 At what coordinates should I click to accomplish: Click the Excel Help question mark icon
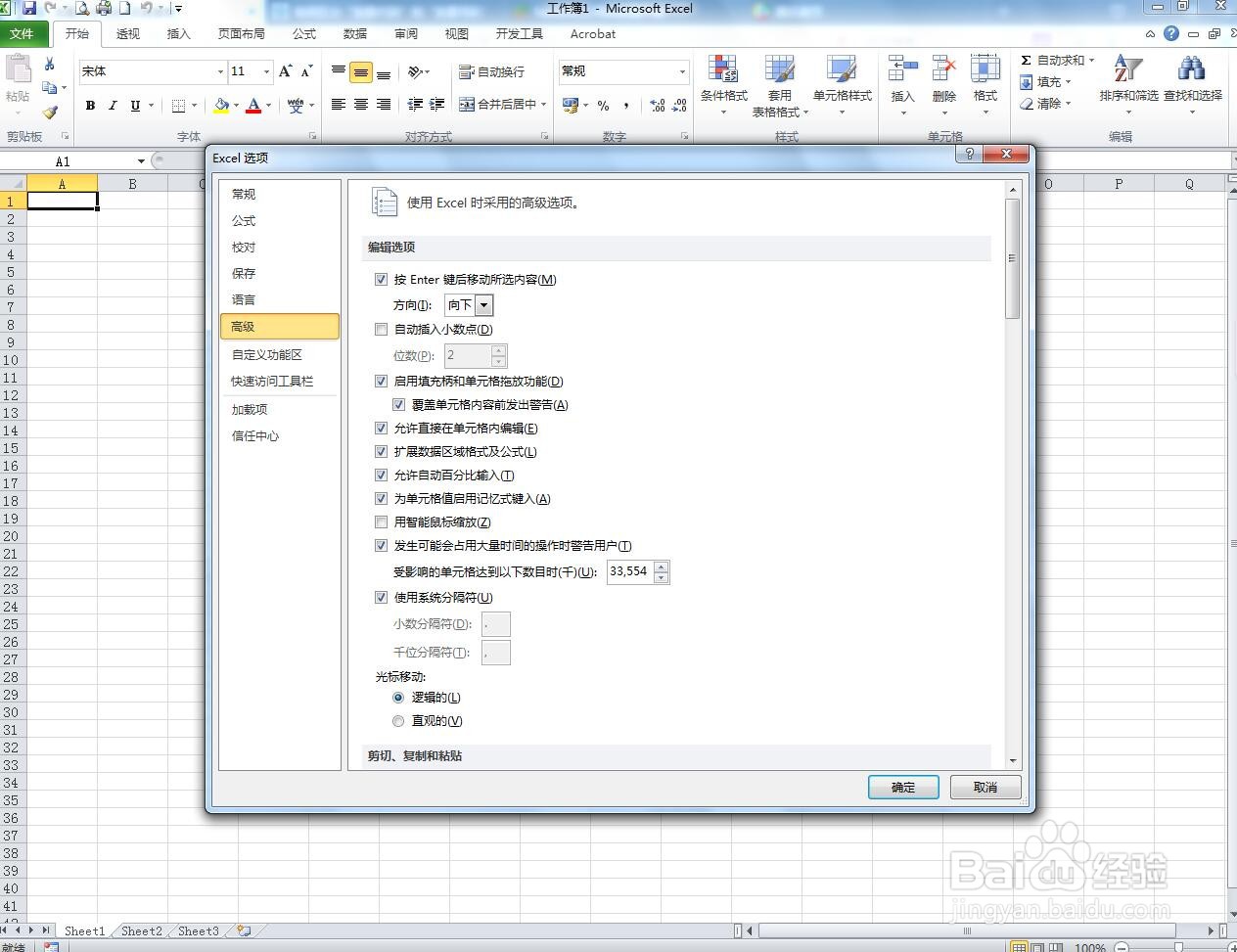(x=1171, y=33)
